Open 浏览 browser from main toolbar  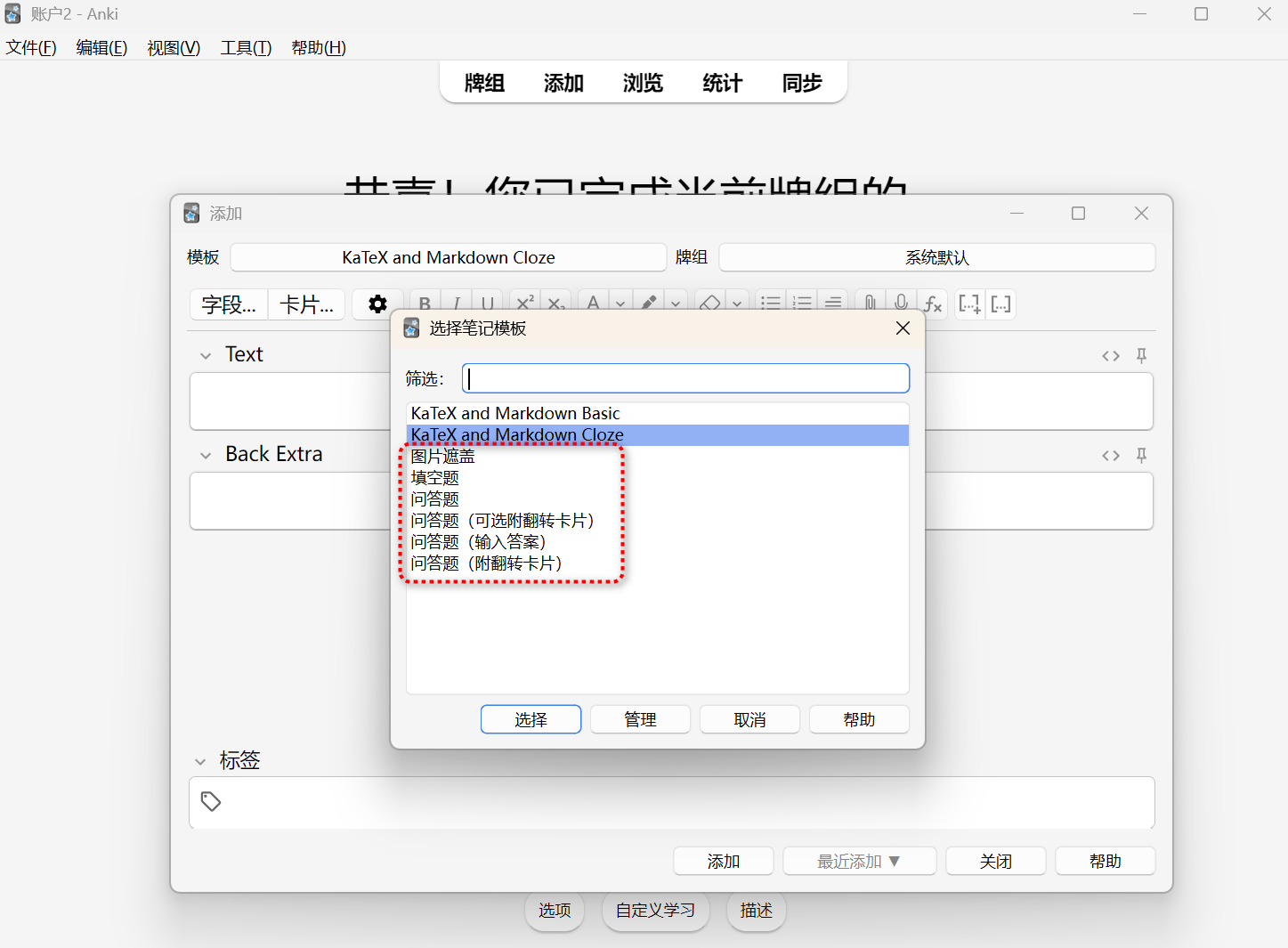point(643,83)
